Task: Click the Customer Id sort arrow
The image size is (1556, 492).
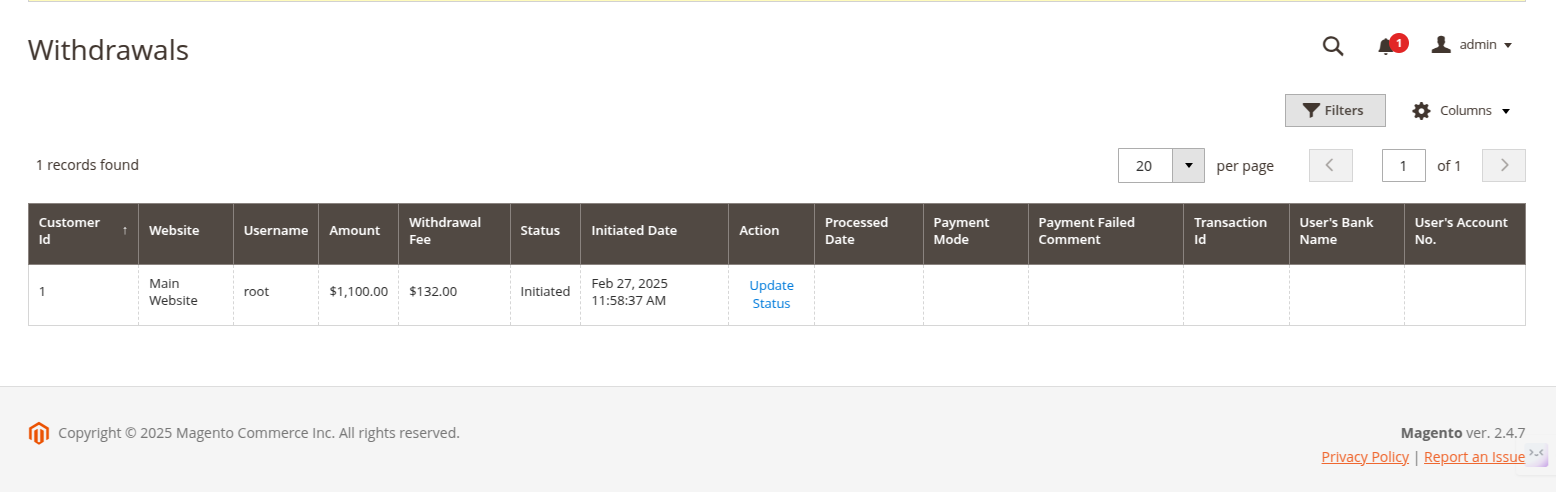Action: coord(125,231)
